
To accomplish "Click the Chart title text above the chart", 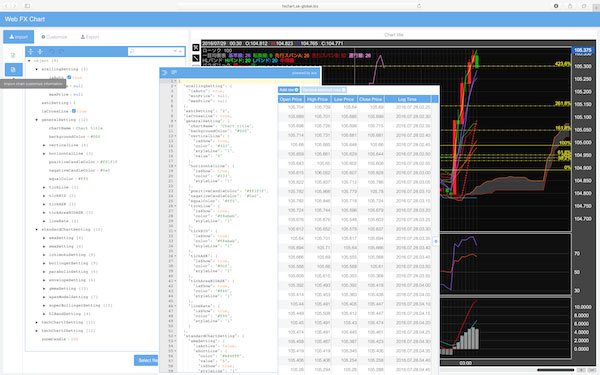I will click(x=394, y=35).
